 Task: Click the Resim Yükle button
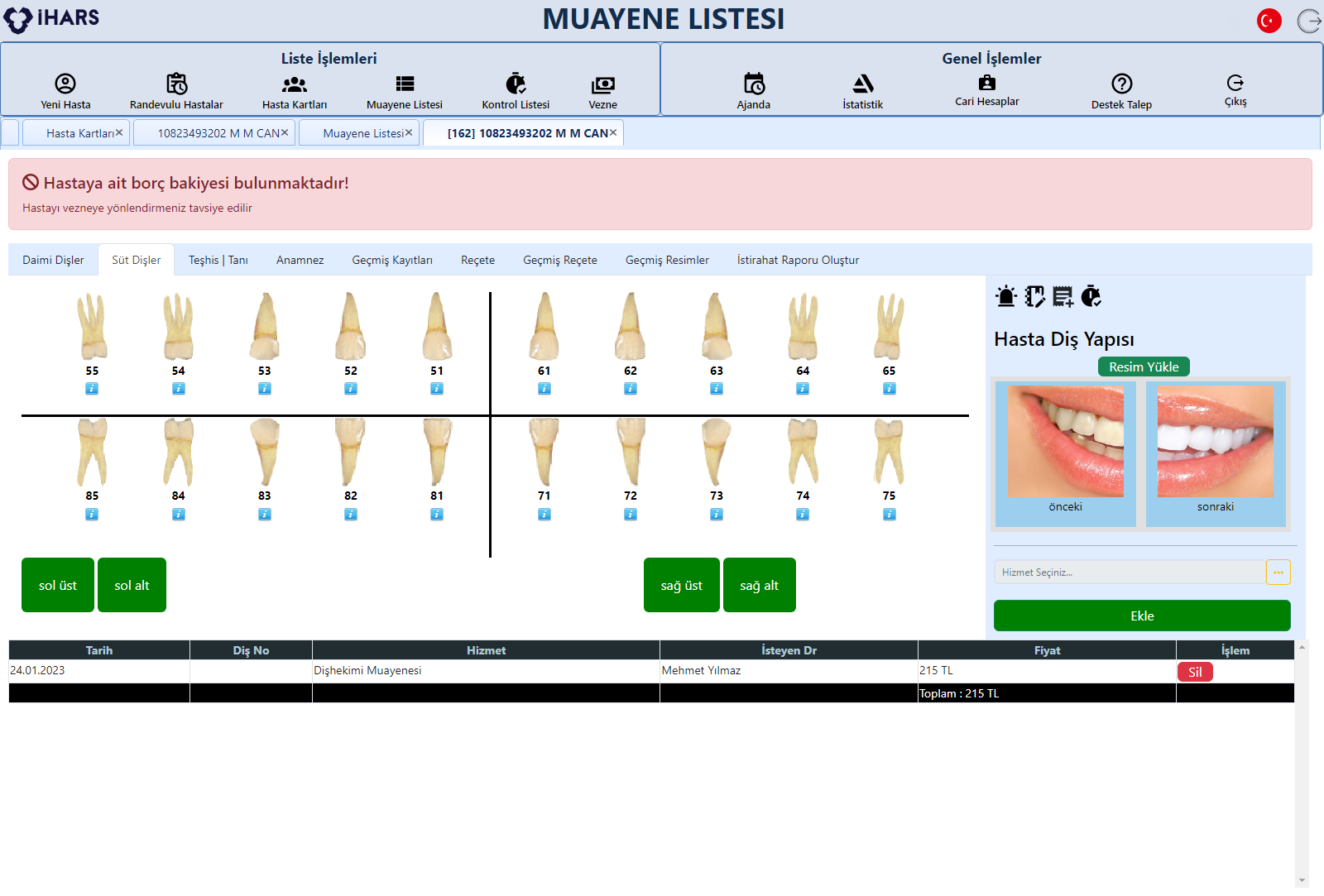click(1143, 367)
